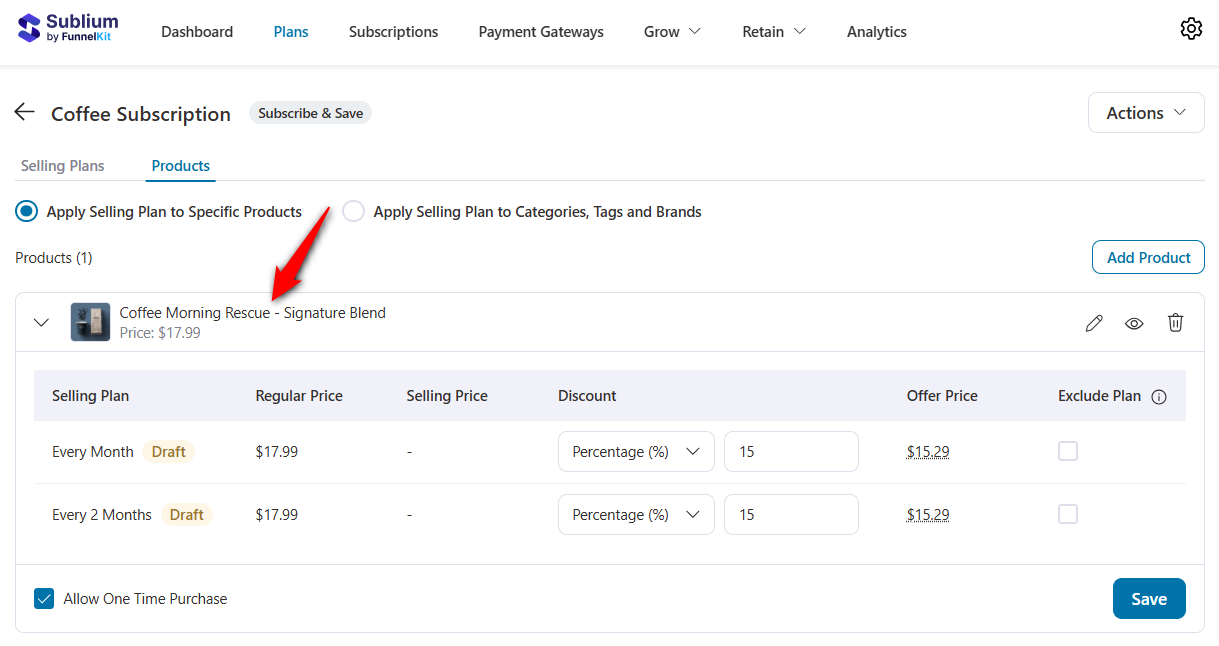Click the Add Product button
This screenshot has height=646, width=1219.
pos(1147,257)
